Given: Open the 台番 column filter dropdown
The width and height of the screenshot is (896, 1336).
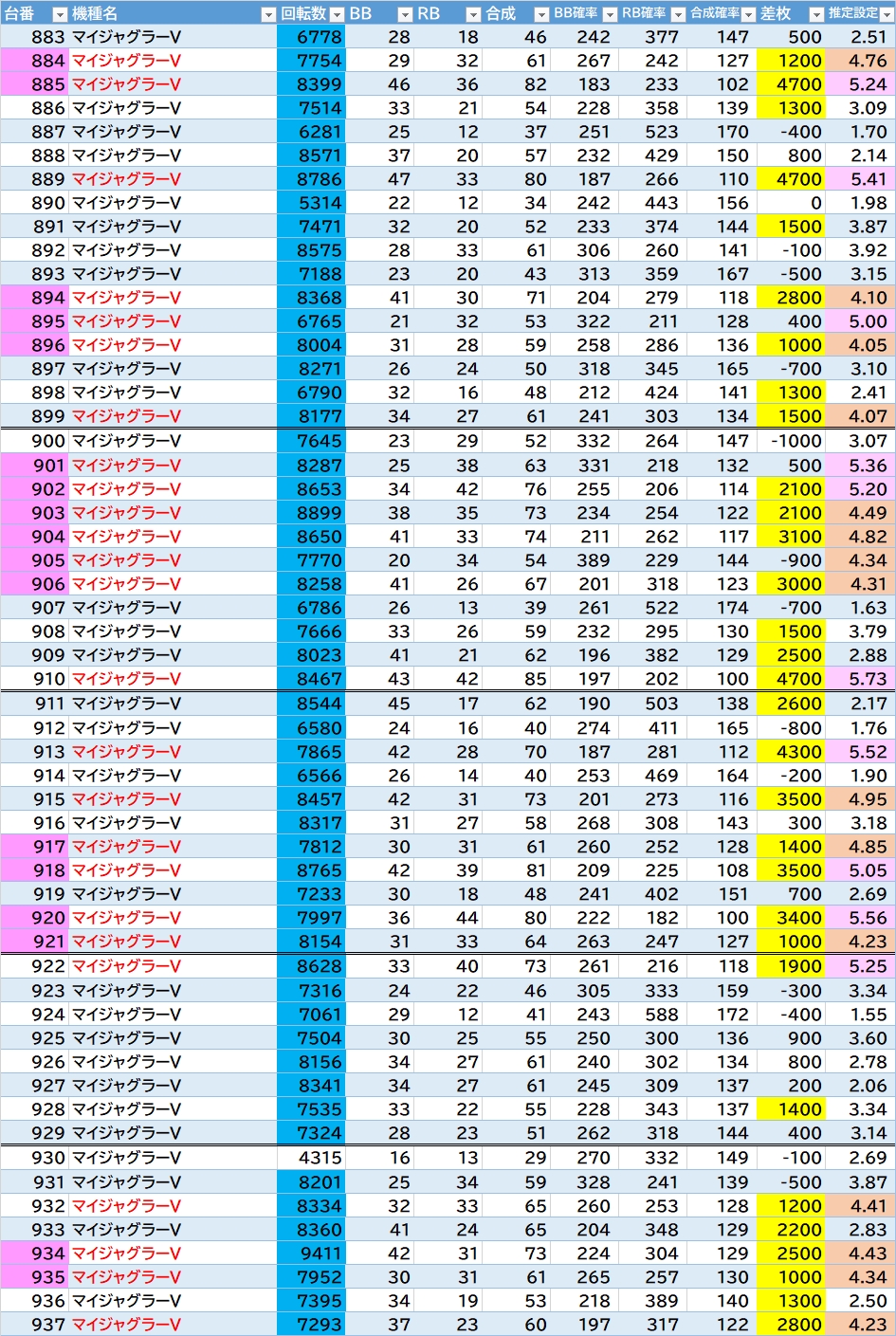Looking at the screenshot, I should click(60, 14).
